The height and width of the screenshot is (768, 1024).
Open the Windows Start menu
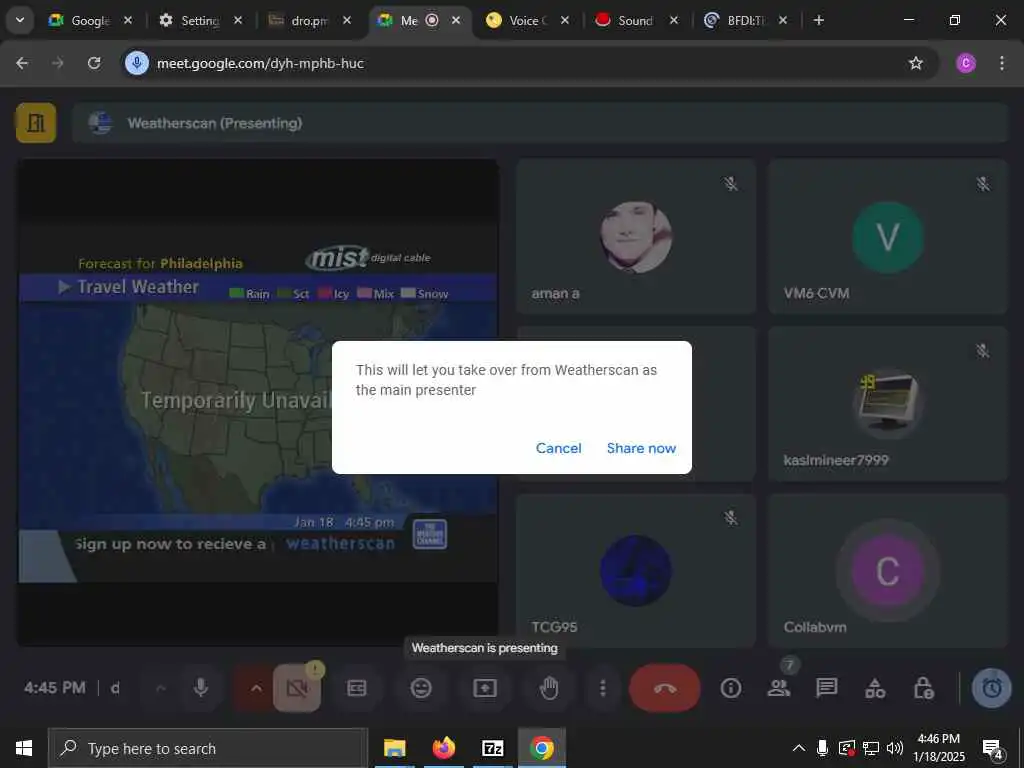(24, 748)
